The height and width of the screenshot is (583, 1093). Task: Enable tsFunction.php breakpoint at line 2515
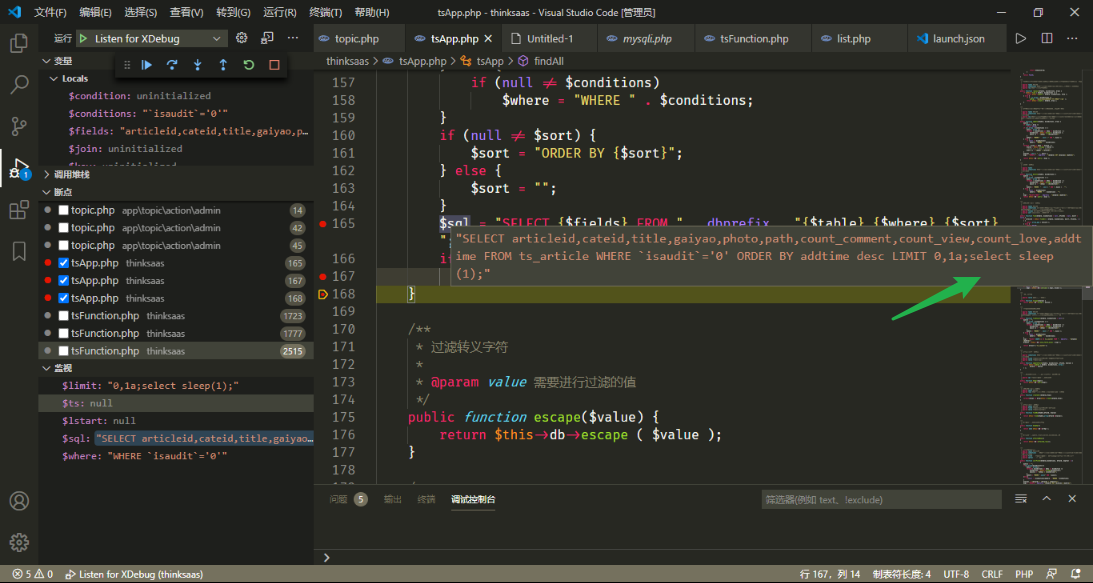coord(63,351)
